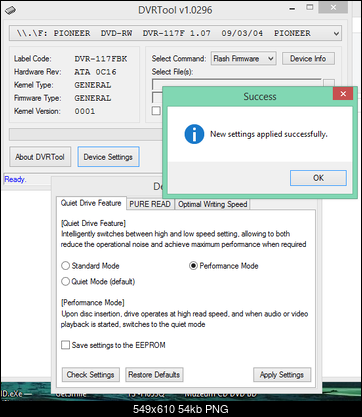Select Quiet Mode (default) radio button

click(x=65, y=281)
